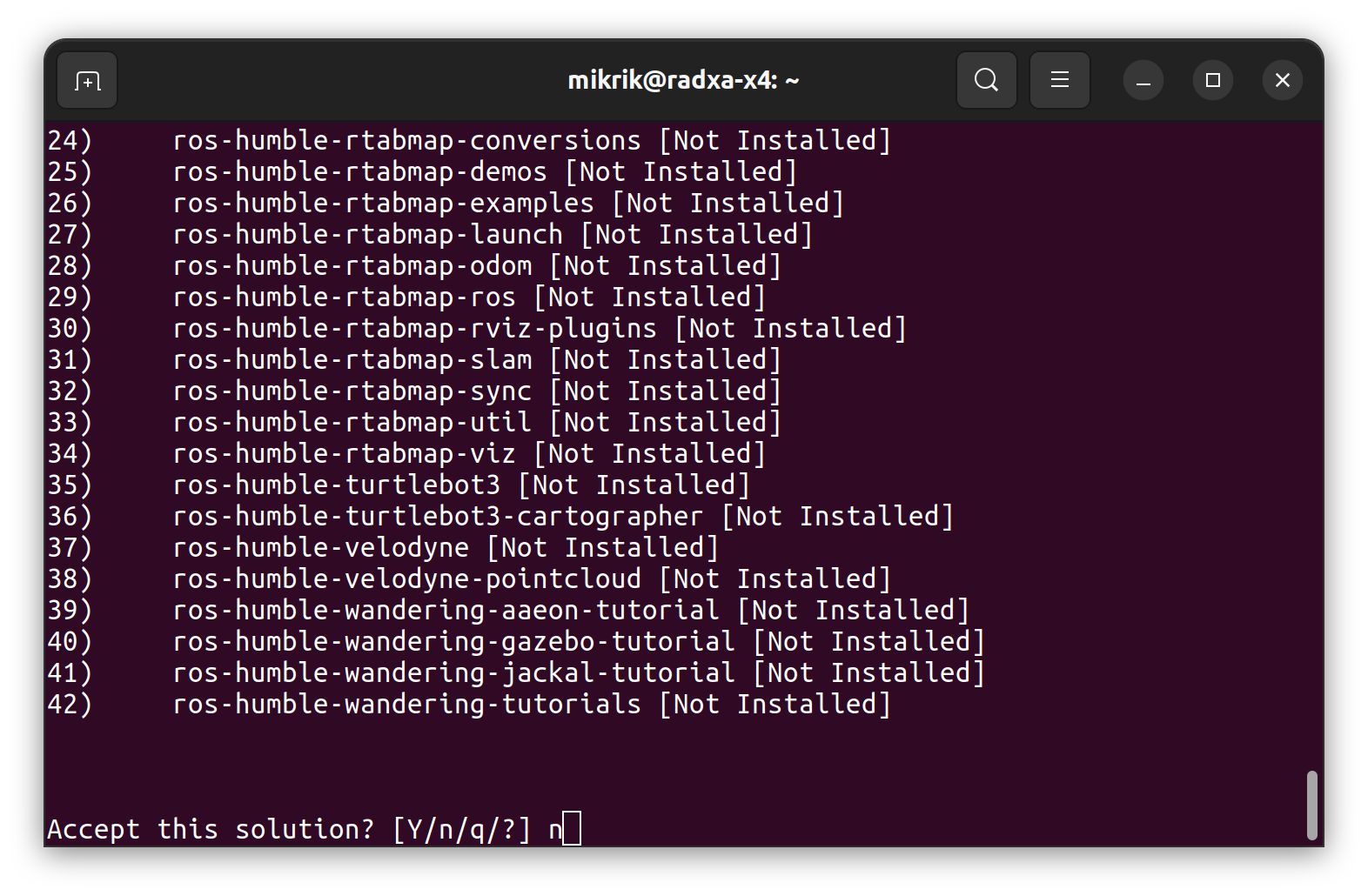Image resolution: width=1368 pixels, height=896 pixels.
Task: Click the ros-humble-velodyne-pointcloud line
Action: tap(406, 579)
